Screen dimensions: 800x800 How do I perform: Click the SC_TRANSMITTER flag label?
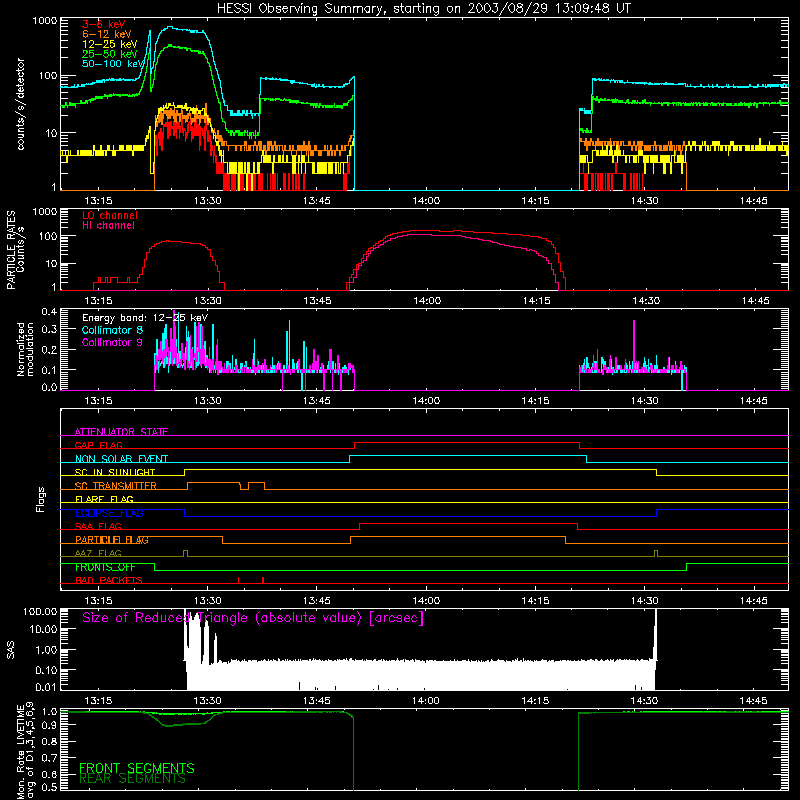[116, 486]
